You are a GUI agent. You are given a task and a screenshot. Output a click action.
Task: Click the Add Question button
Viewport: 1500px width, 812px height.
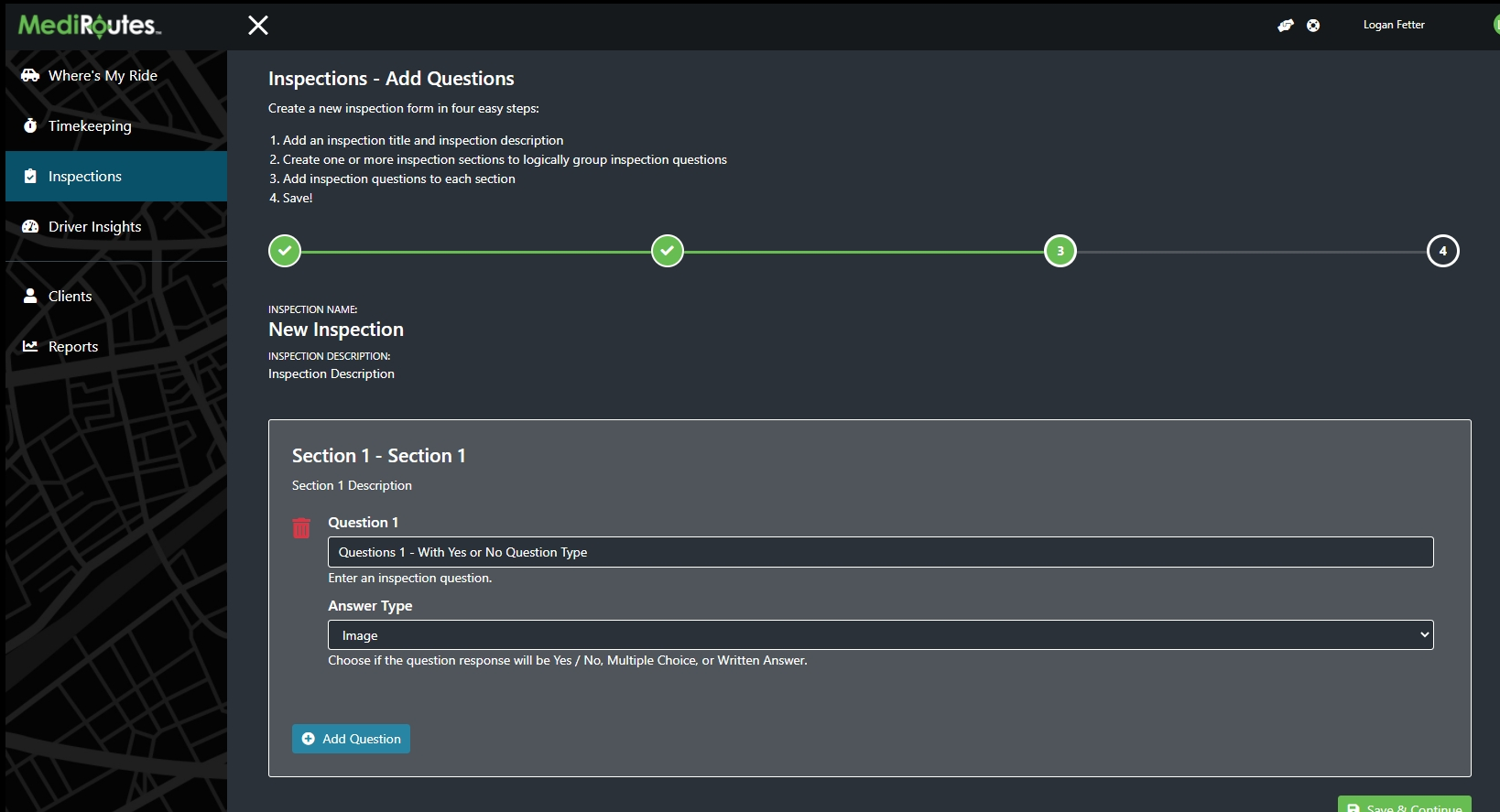click(351, 739)
